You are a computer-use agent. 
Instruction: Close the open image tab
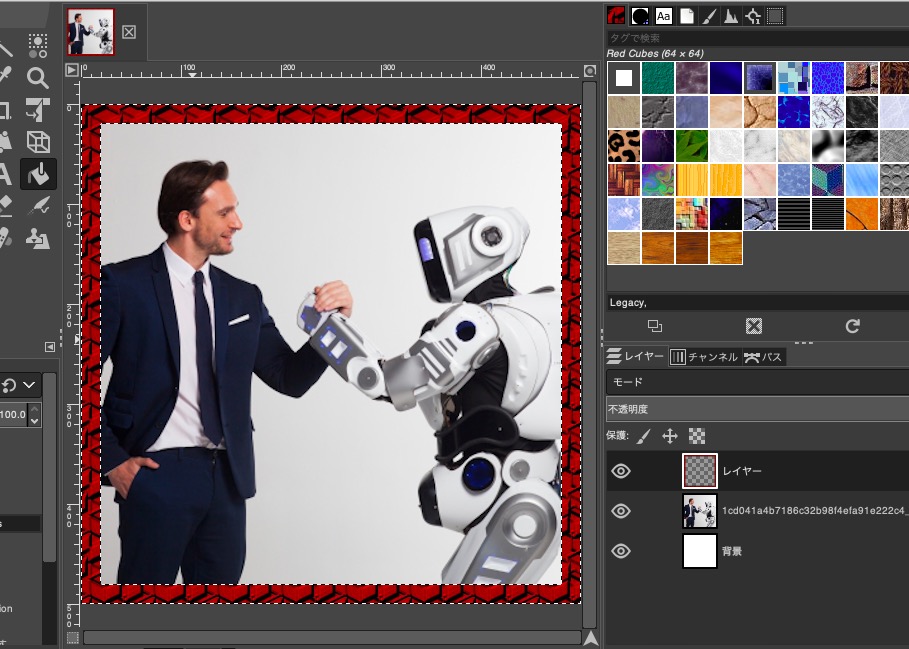coord(129,32)
